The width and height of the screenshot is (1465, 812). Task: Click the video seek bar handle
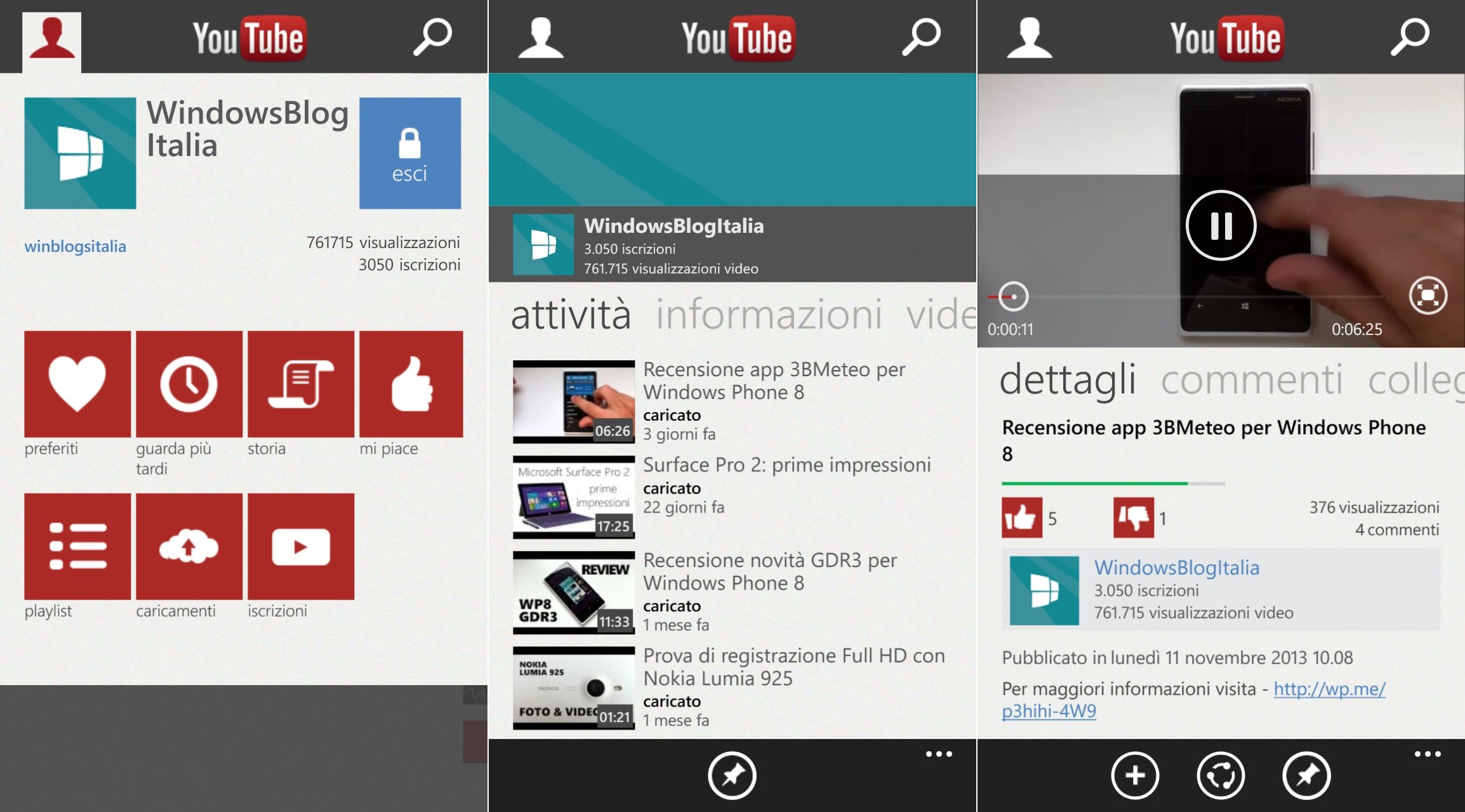[1014, 296]
